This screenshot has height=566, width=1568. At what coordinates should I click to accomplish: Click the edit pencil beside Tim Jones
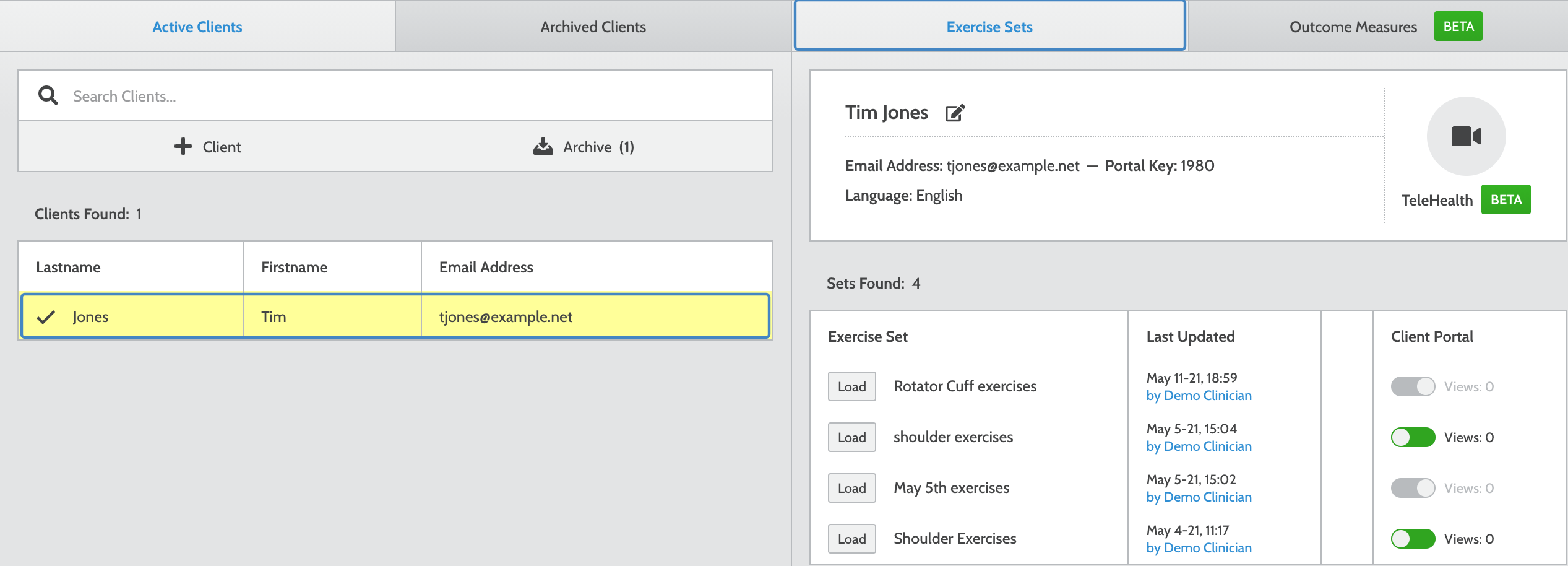tap(955, 113)
